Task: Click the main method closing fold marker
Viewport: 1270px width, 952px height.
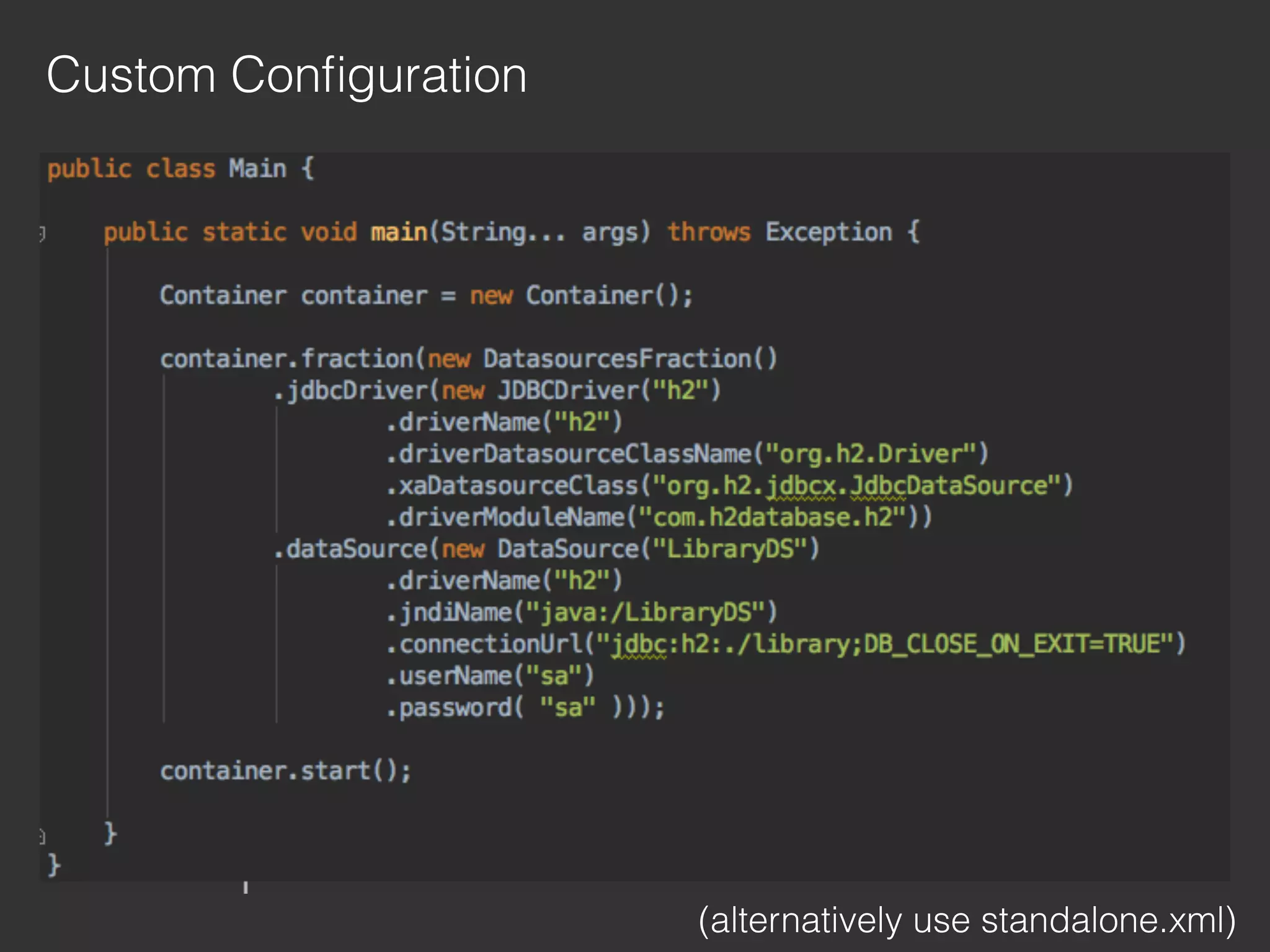Action: pyautogui.click(x=42, y=836)
